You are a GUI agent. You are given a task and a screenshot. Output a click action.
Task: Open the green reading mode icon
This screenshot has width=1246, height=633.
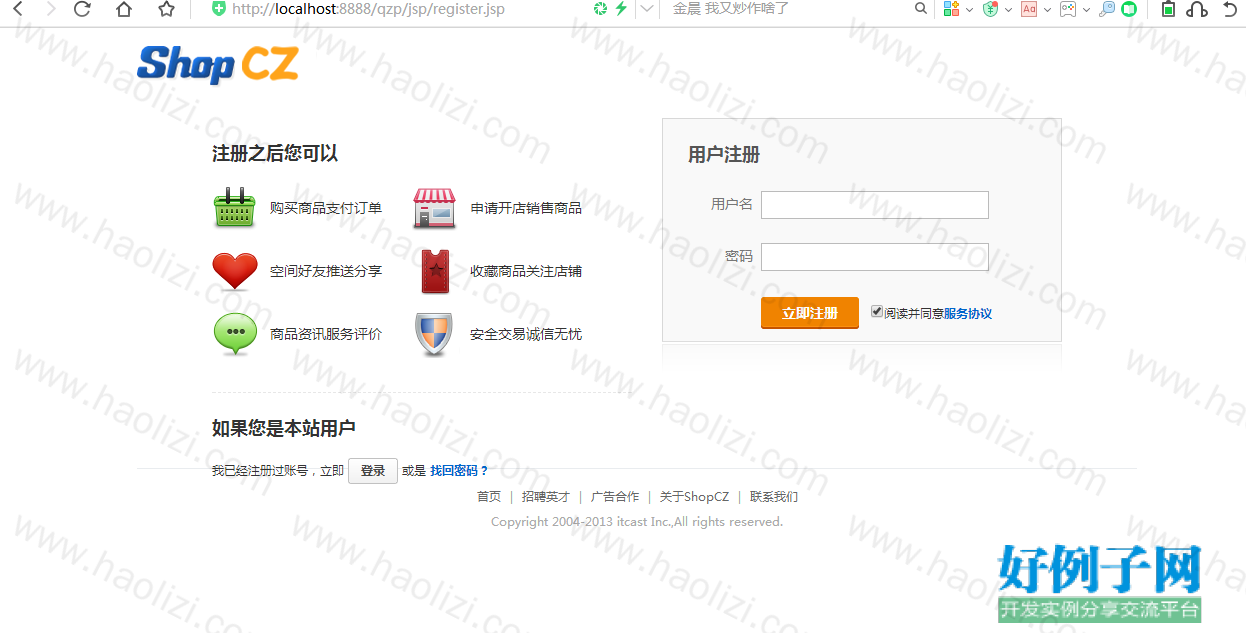point(1129,9)
